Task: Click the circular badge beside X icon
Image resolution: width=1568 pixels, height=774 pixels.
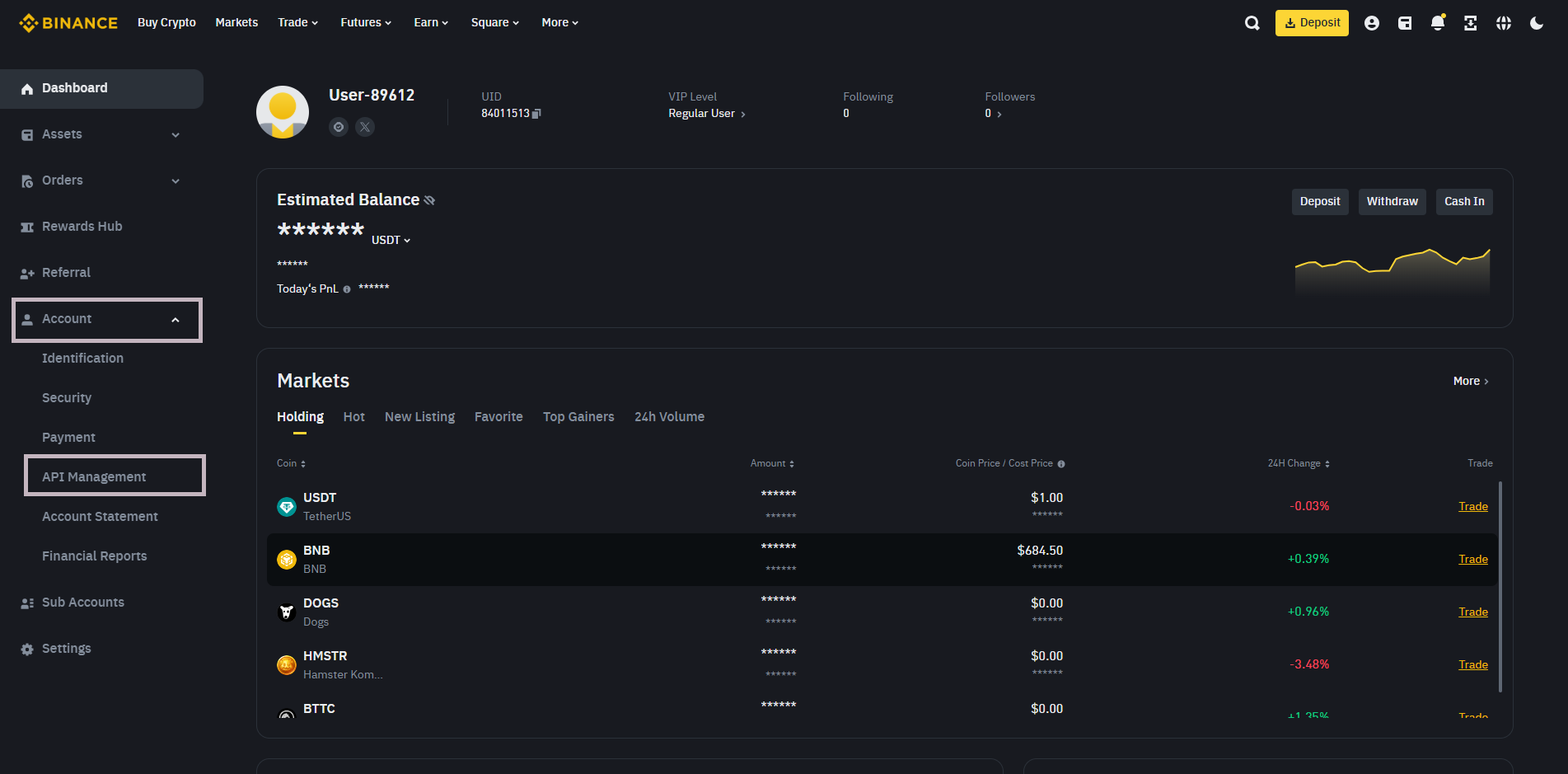Action: pos(339,127)
